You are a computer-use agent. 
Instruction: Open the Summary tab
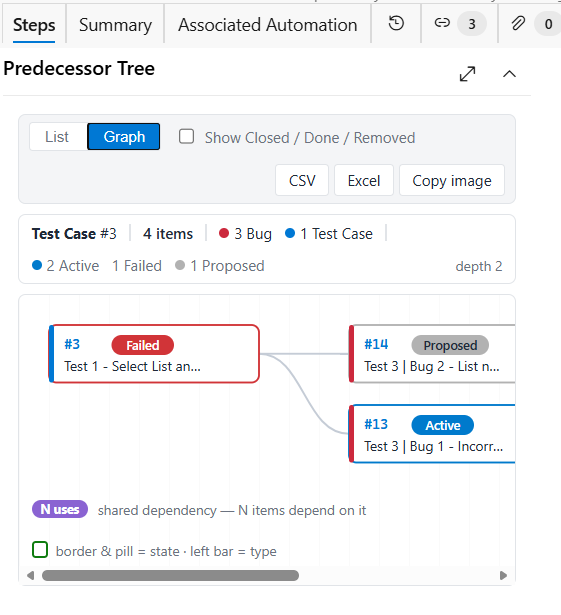115,25
